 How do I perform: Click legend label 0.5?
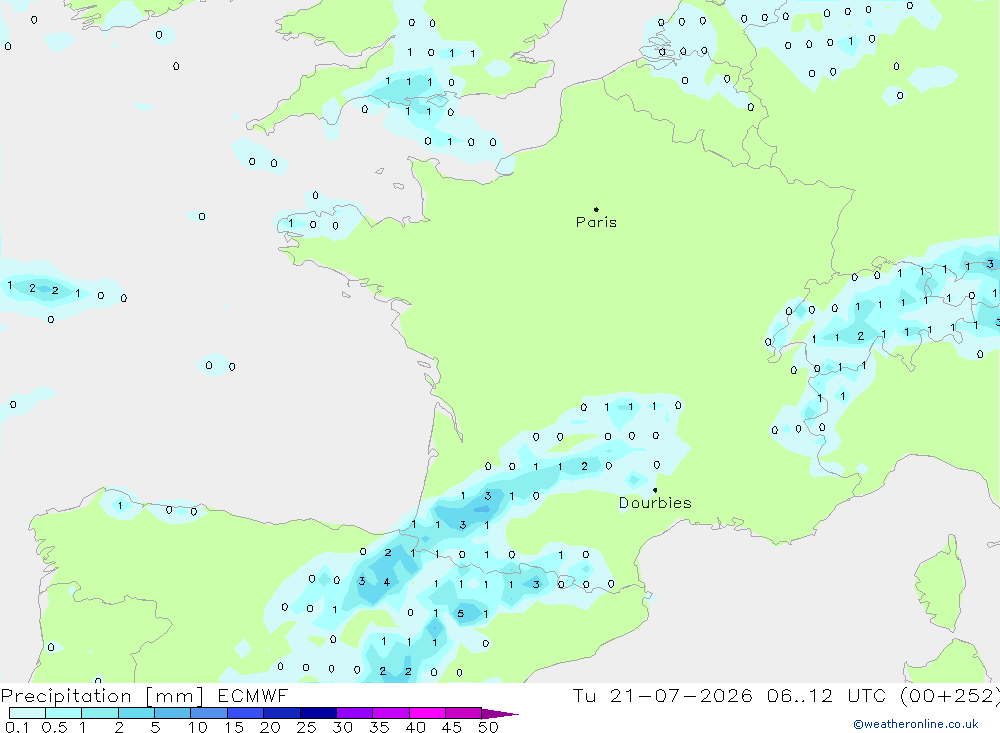(x=54, y=727)
